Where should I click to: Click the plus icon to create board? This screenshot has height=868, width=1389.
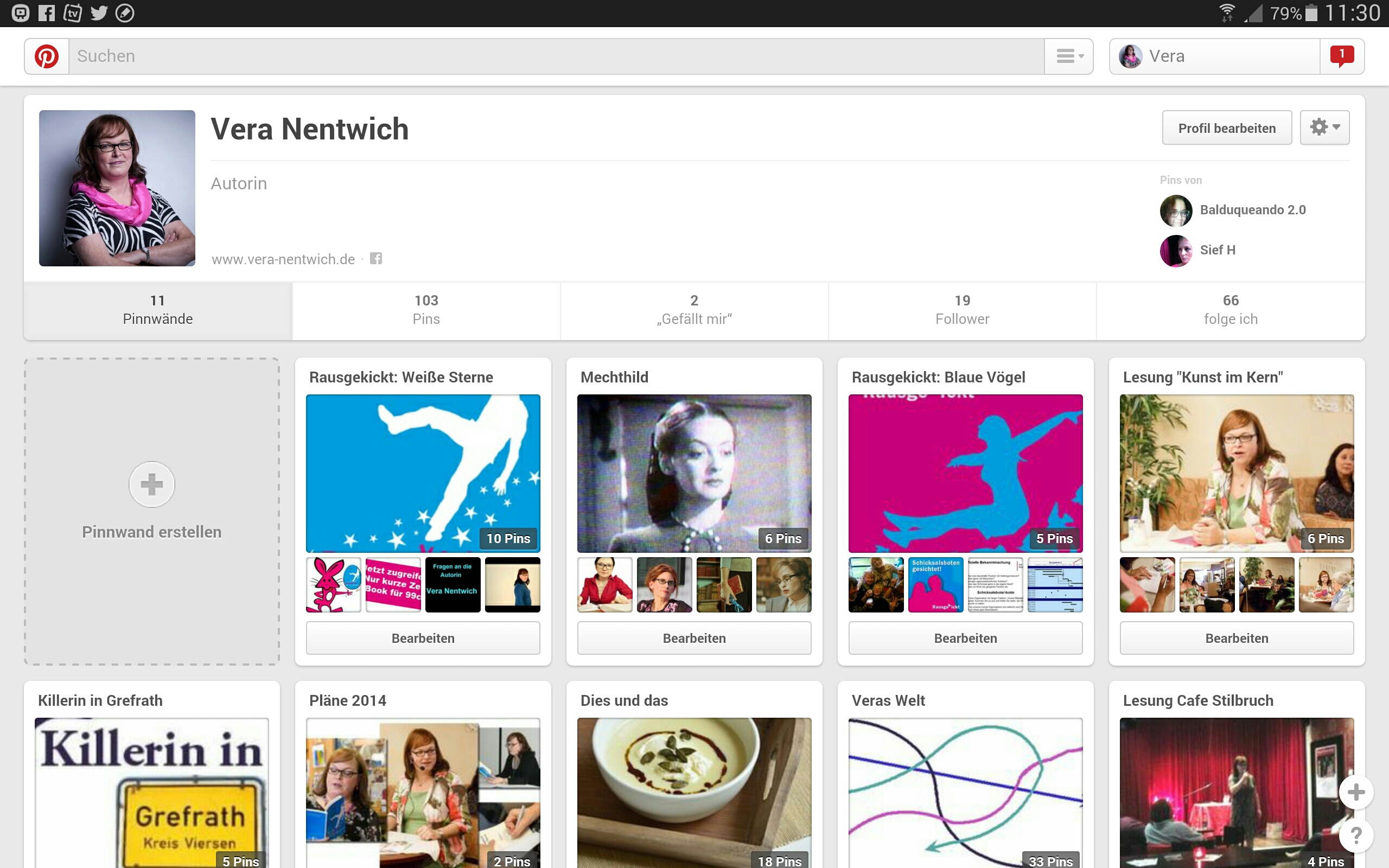(x=151, y=484)
